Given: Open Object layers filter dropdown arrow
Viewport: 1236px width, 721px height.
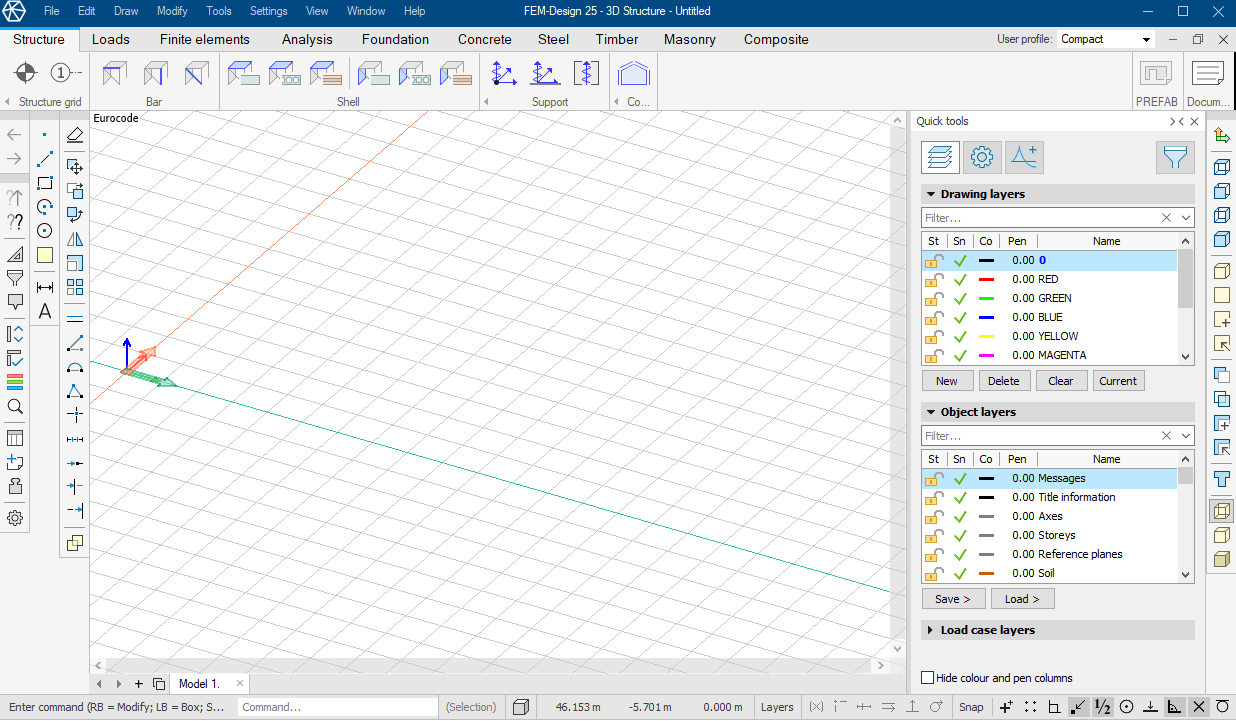Looking at the screenshot, I should [x=1186, y=436].
